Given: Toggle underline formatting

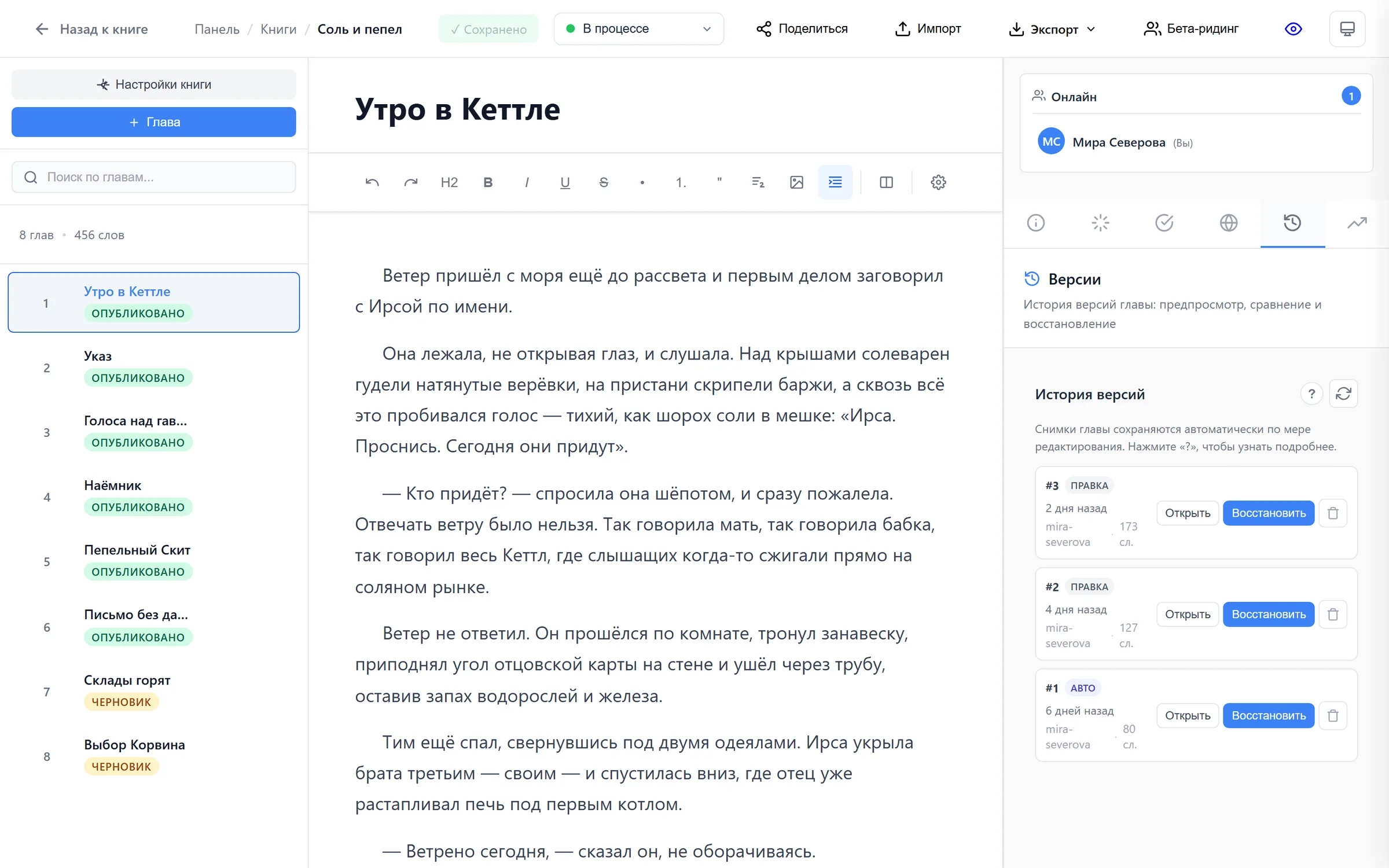Looking at the screenshot, I should pos(565,182).
